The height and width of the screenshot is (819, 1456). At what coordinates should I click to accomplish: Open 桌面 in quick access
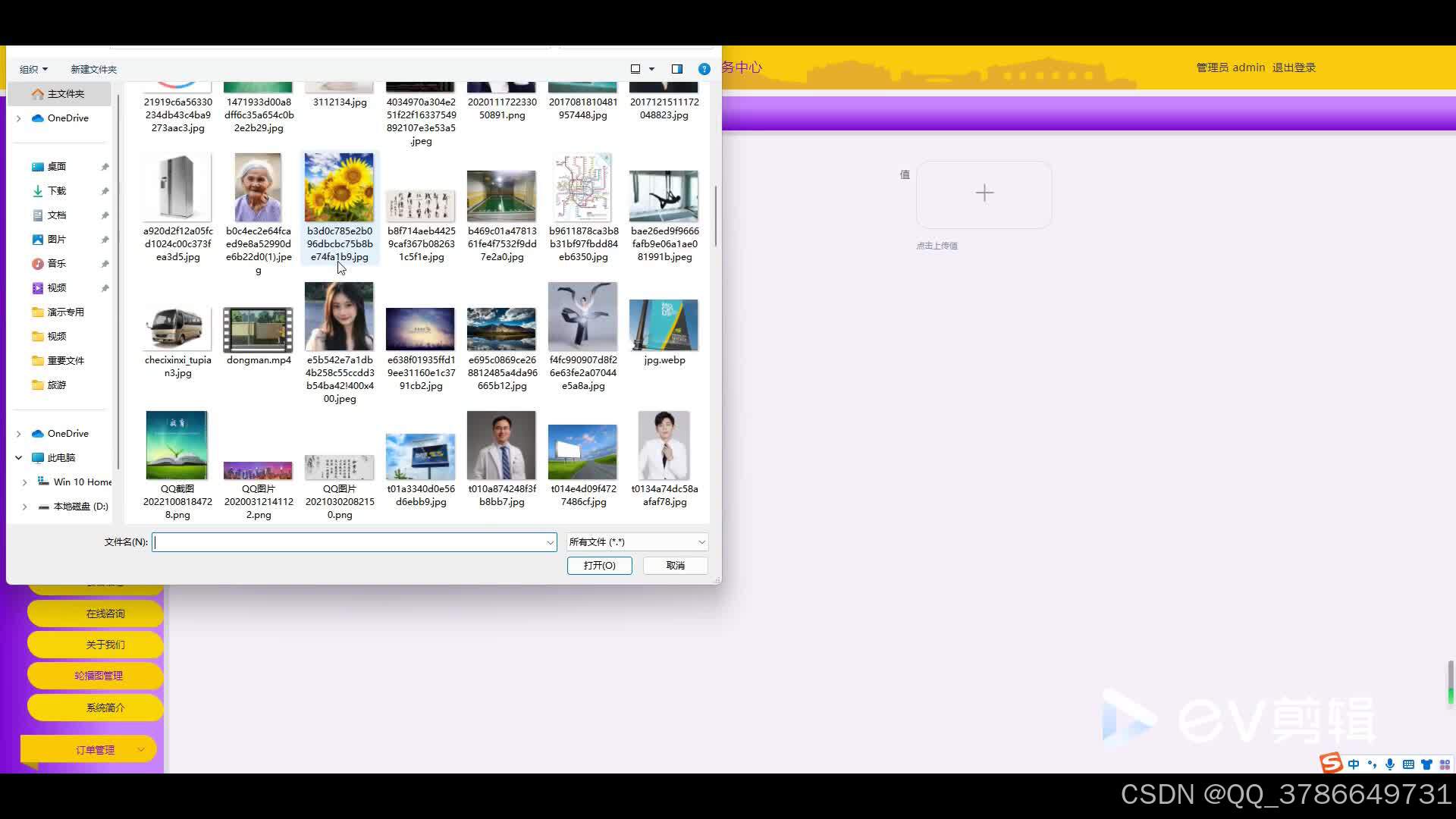(x=57, y=167)
